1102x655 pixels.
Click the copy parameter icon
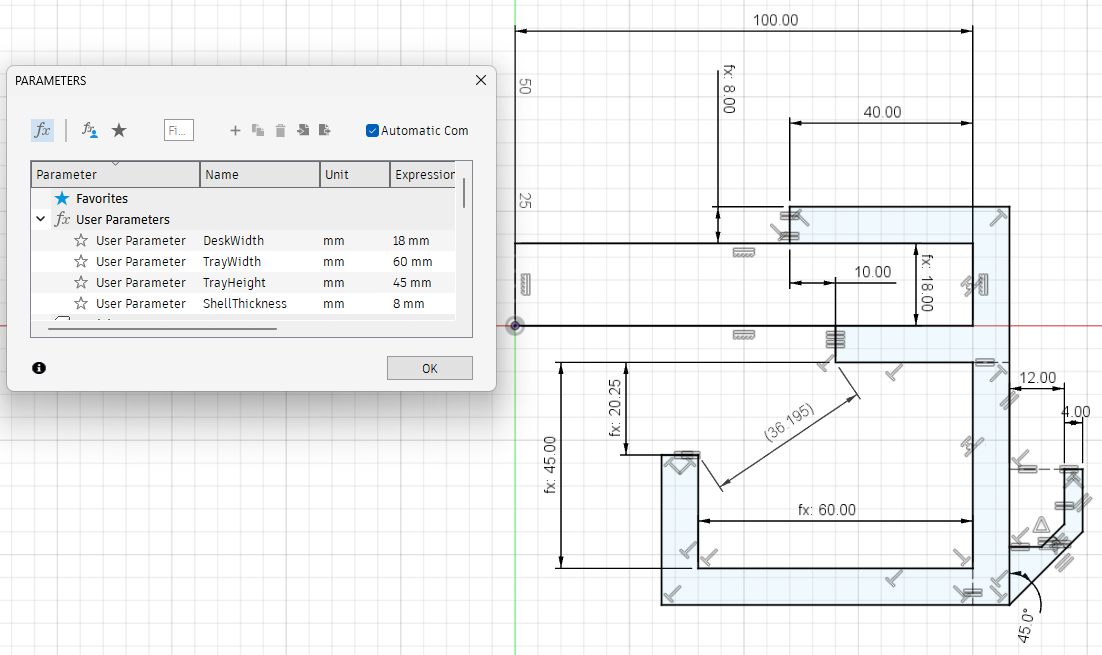click(258, 130)
